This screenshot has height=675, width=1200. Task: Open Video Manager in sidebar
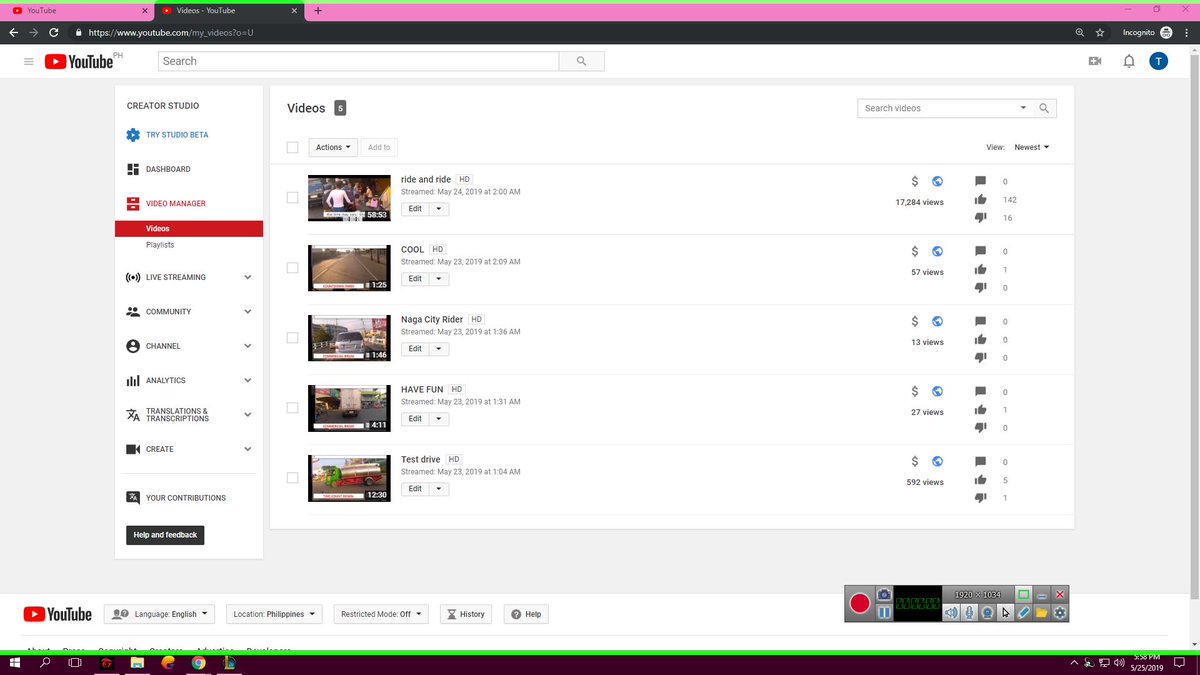tap(176, 204)
